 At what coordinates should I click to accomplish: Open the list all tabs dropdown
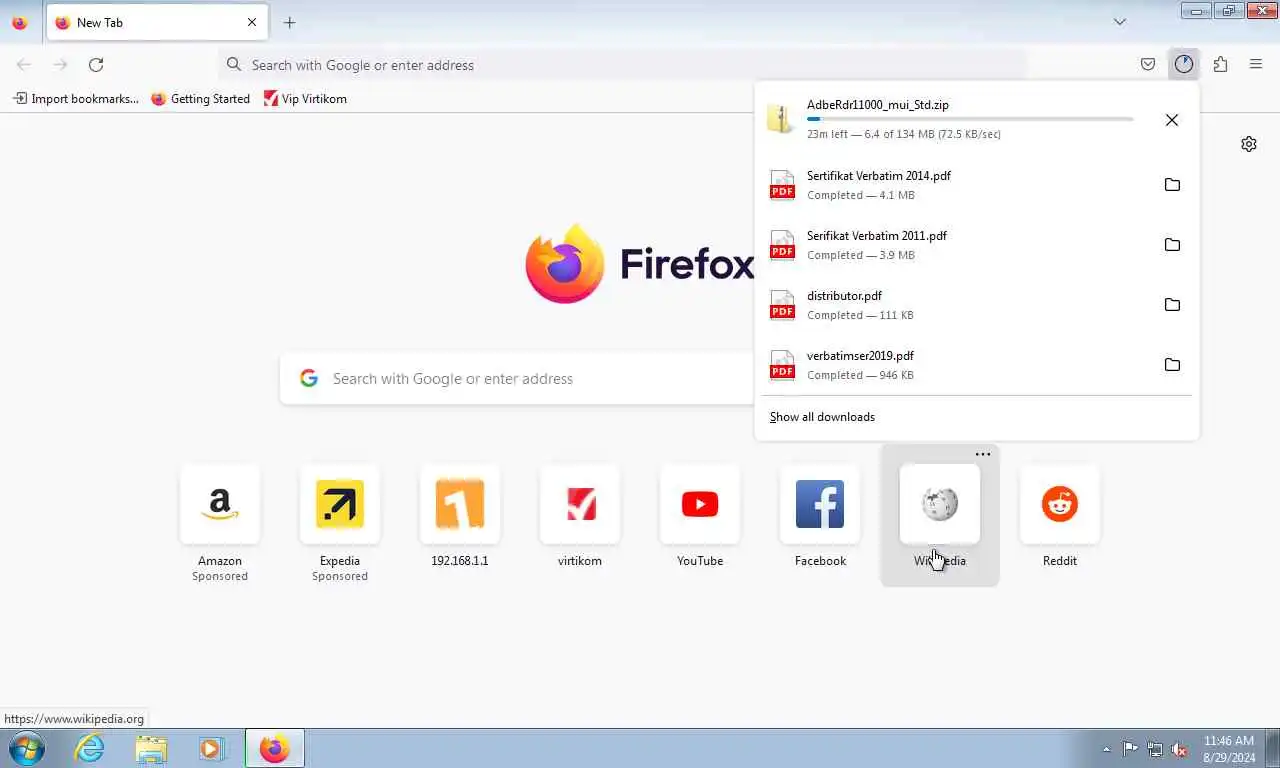(x=1120, y=22)
